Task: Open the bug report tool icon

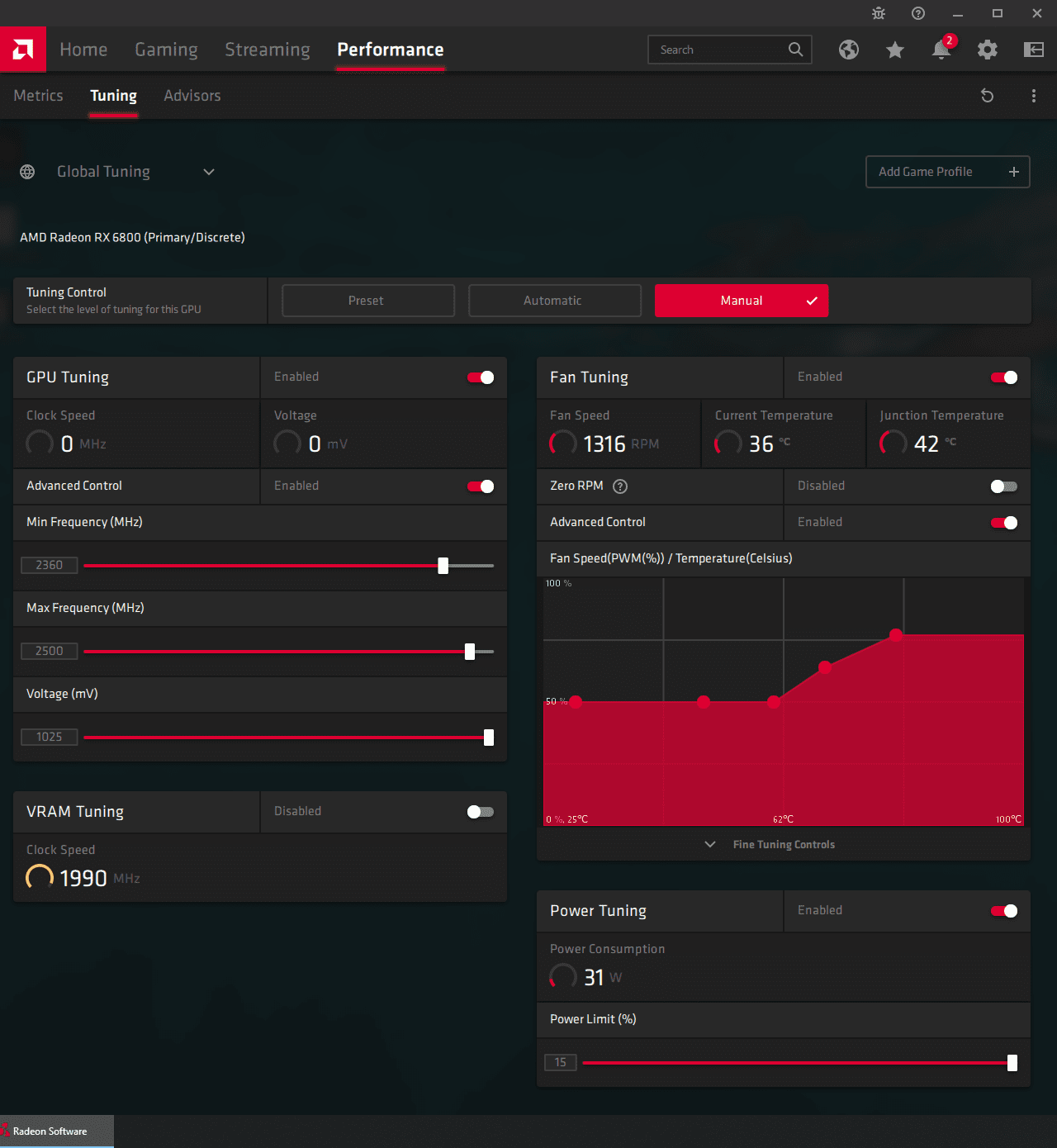Action: (879, 13)
